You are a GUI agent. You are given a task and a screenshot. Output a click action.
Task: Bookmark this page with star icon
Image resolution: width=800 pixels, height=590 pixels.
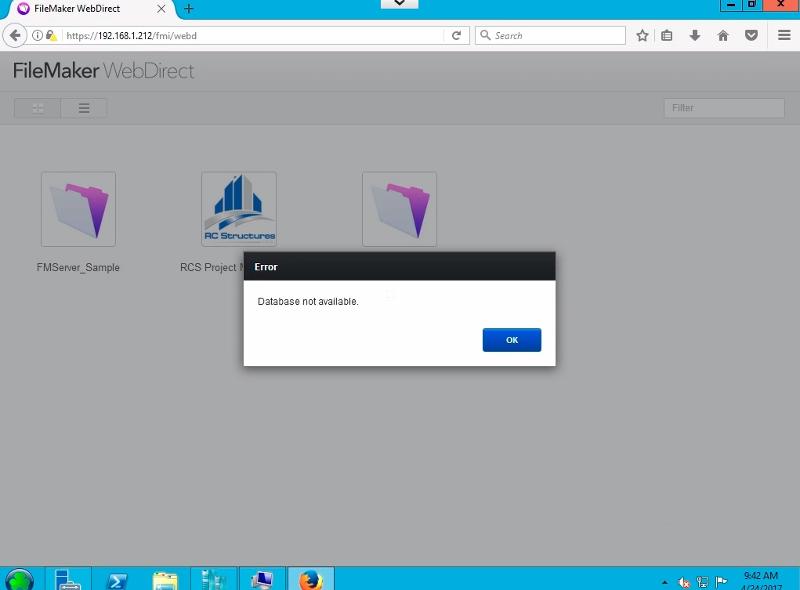[642, 36]
